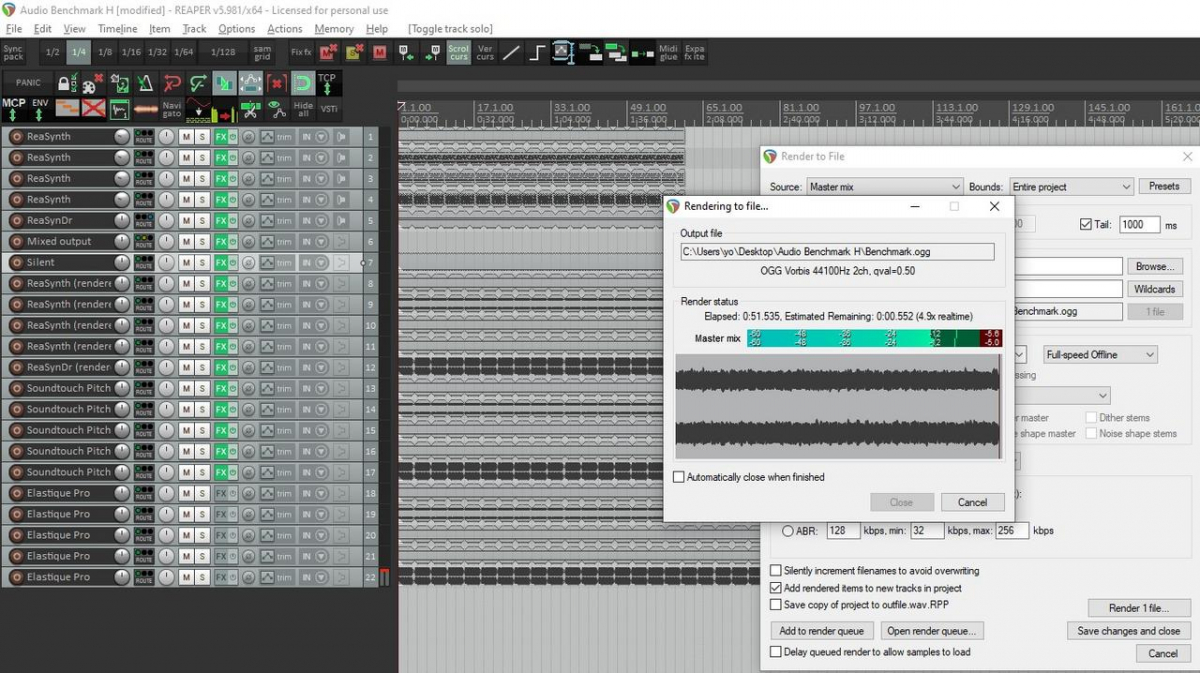
Task: Open the Bounds dropdown showing Entire project
Action: pos(1070,187)
